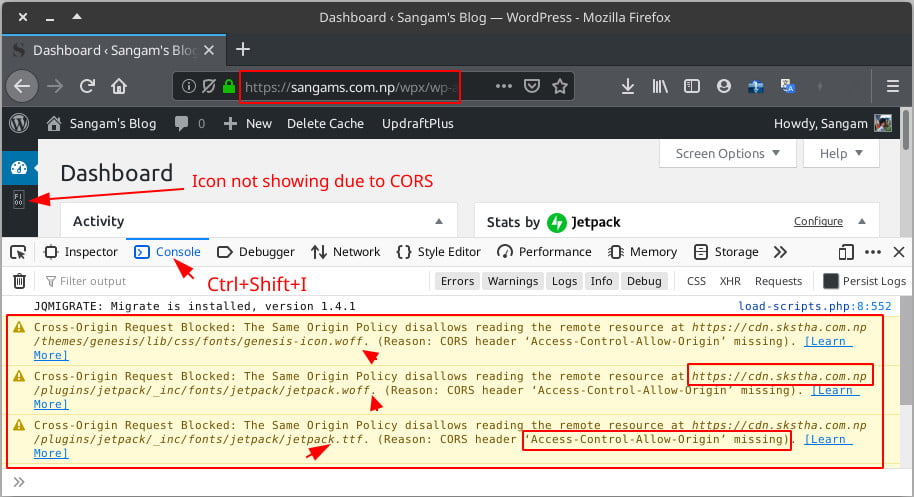Open a new browser tab with plus
914x497 pixels.
pos(242,50)
